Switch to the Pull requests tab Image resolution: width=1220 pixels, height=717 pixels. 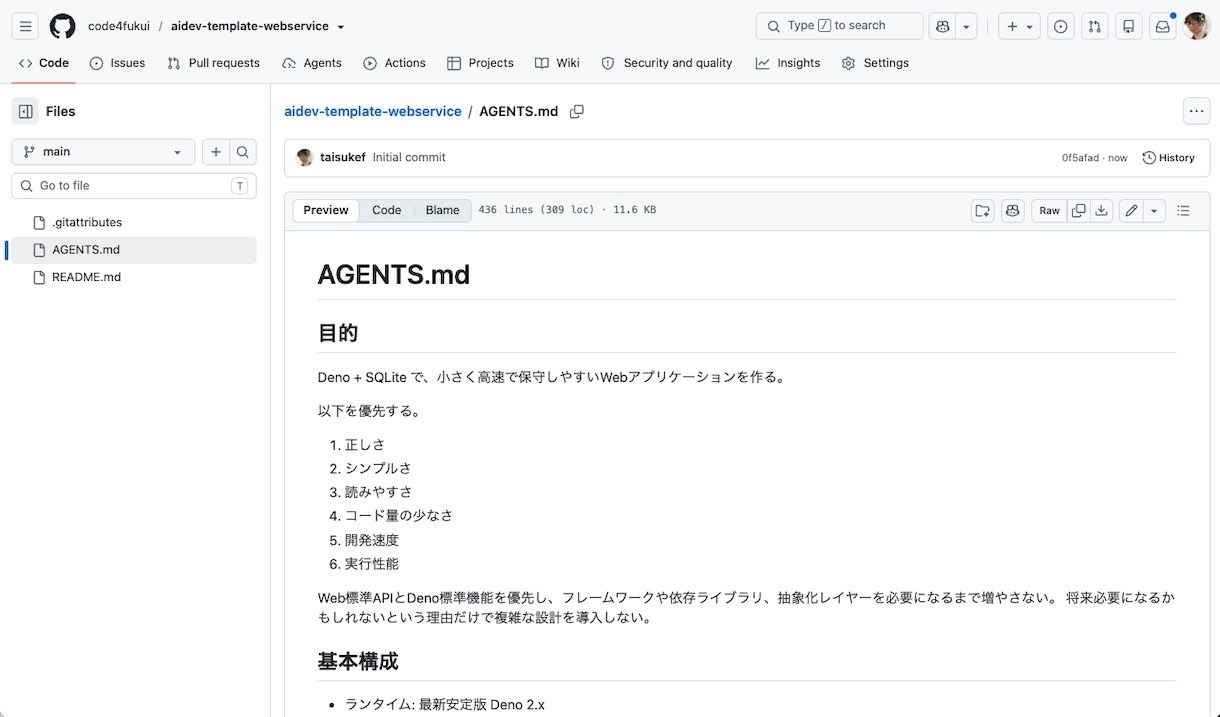pyautogui.click(x=213, y=63)
